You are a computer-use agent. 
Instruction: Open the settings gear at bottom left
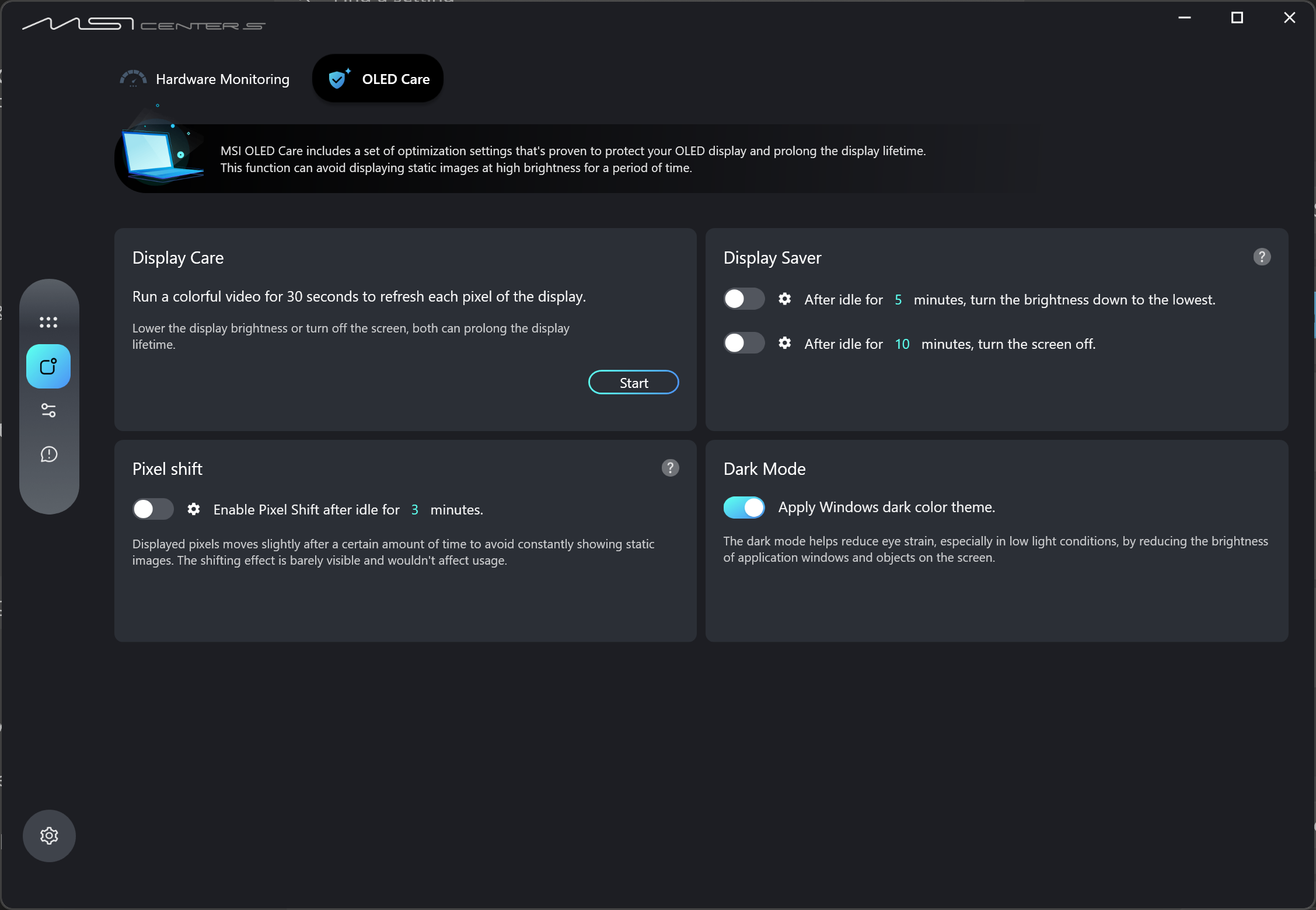coord(49,836)
